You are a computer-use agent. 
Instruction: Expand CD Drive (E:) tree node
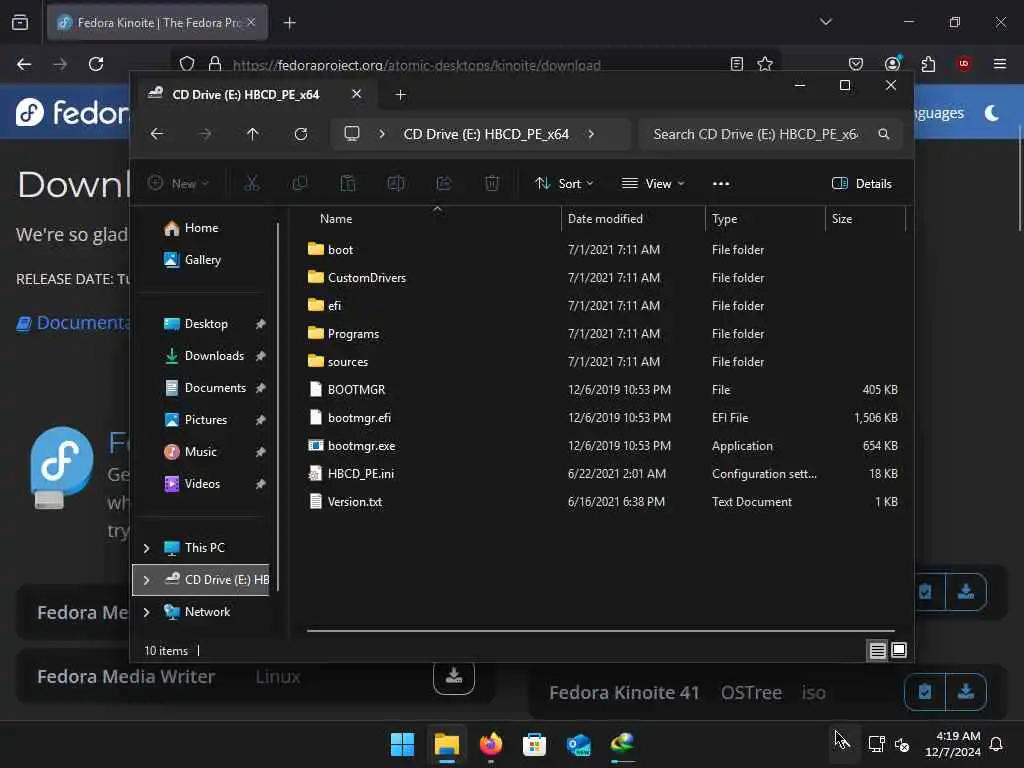click(146, 580)
